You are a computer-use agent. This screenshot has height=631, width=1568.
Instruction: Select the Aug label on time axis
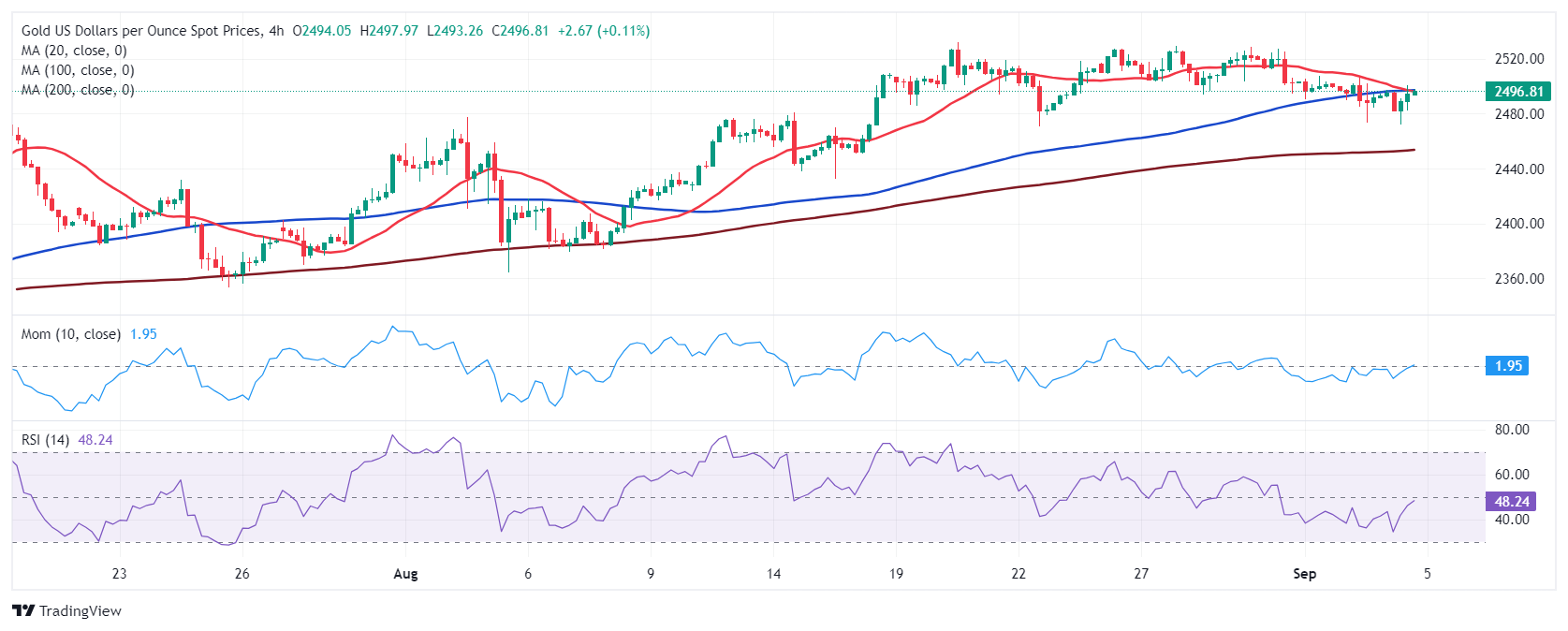click(405, 574)
